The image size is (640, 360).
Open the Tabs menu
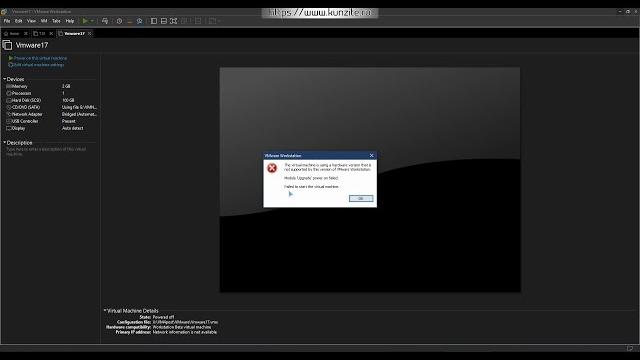[x=56, y=21]
